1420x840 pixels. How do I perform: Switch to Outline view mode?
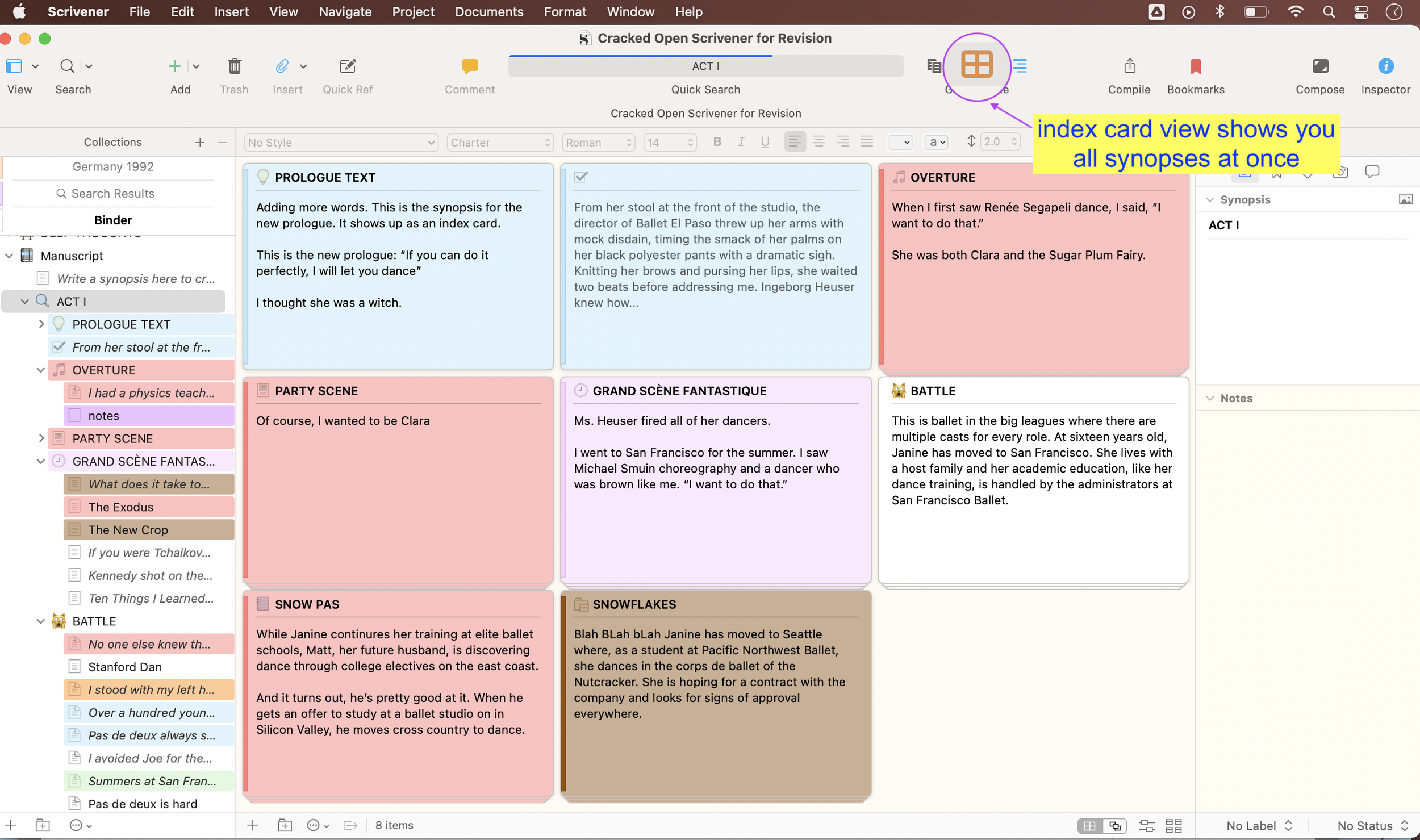coord(1020,66)
